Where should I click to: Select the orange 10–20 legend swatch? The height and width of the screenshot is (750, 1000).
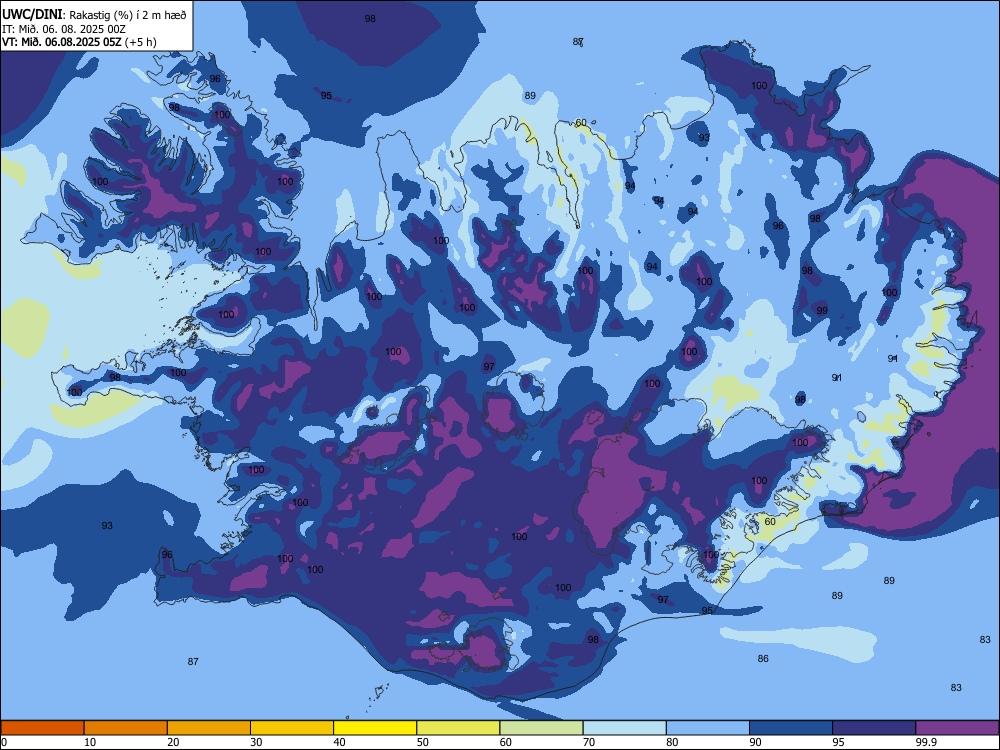(x=126, y=728)
